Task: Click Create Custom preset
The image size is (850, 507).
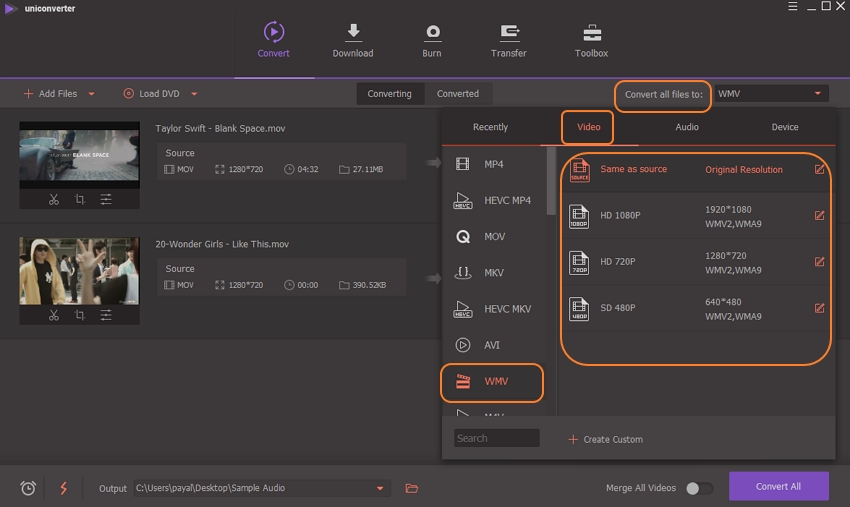Action: (606, 439)
